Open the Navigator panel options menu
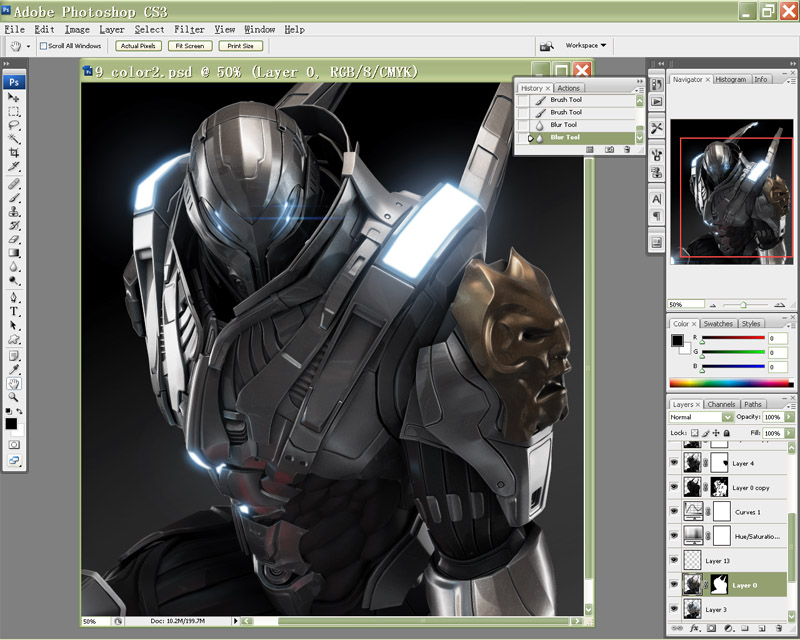800x640 pixels. pyautogui.click(x=792, y=81)
